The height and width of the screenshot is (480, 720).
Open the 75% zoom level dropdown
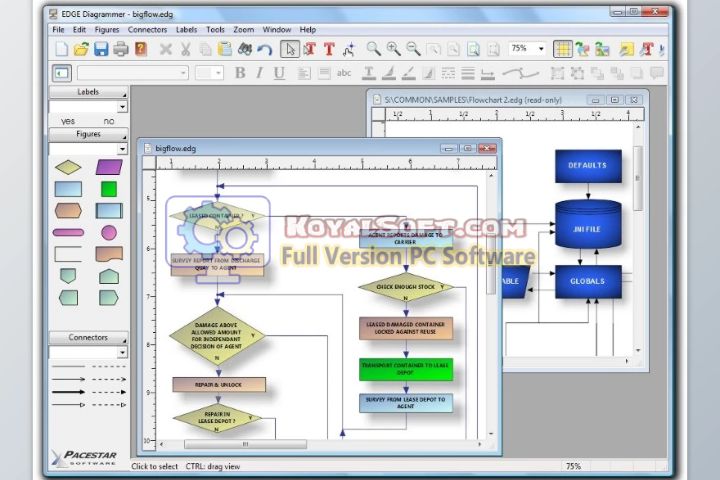[541, 49]
